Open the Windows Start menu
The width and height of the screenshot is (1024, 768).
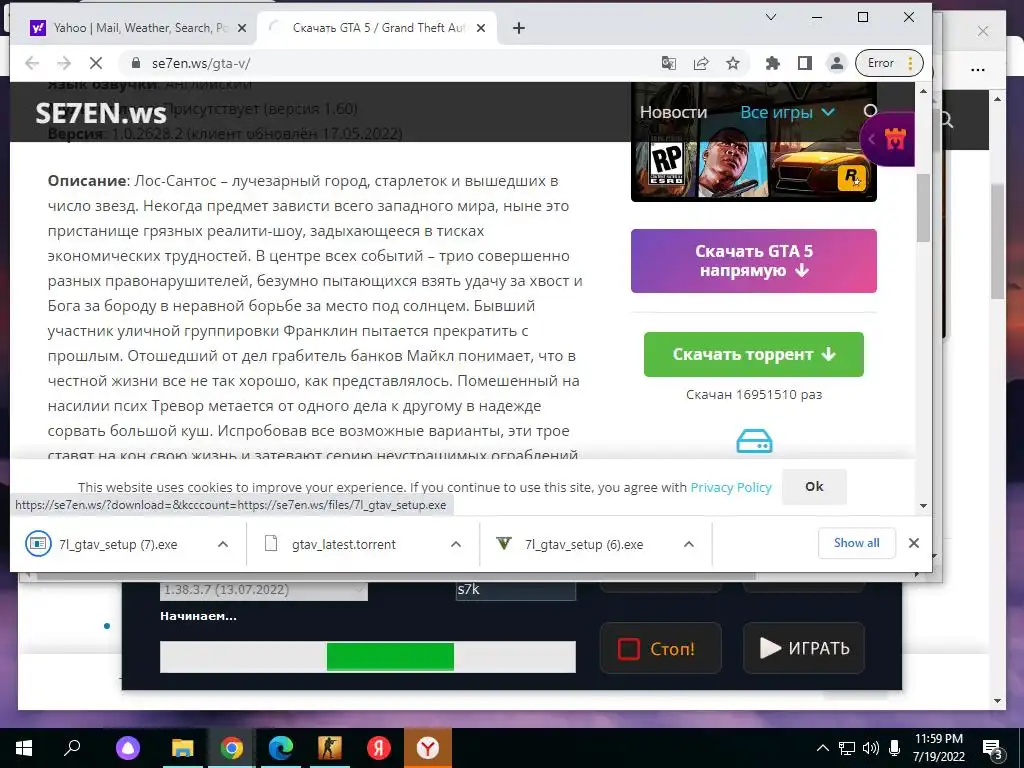(24, 748)
